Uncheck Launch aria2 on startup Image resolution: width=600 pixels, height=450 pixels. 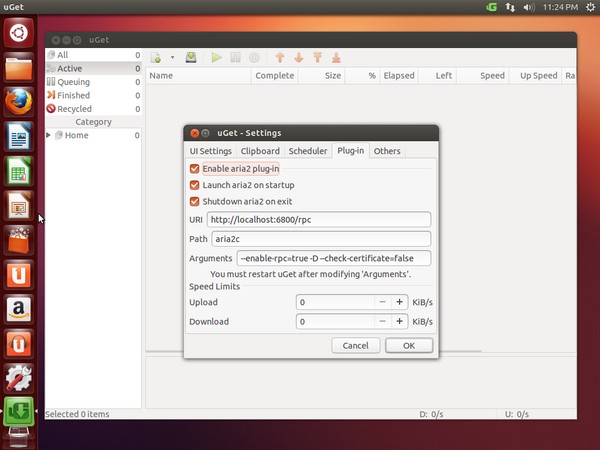tap(195, 185)
